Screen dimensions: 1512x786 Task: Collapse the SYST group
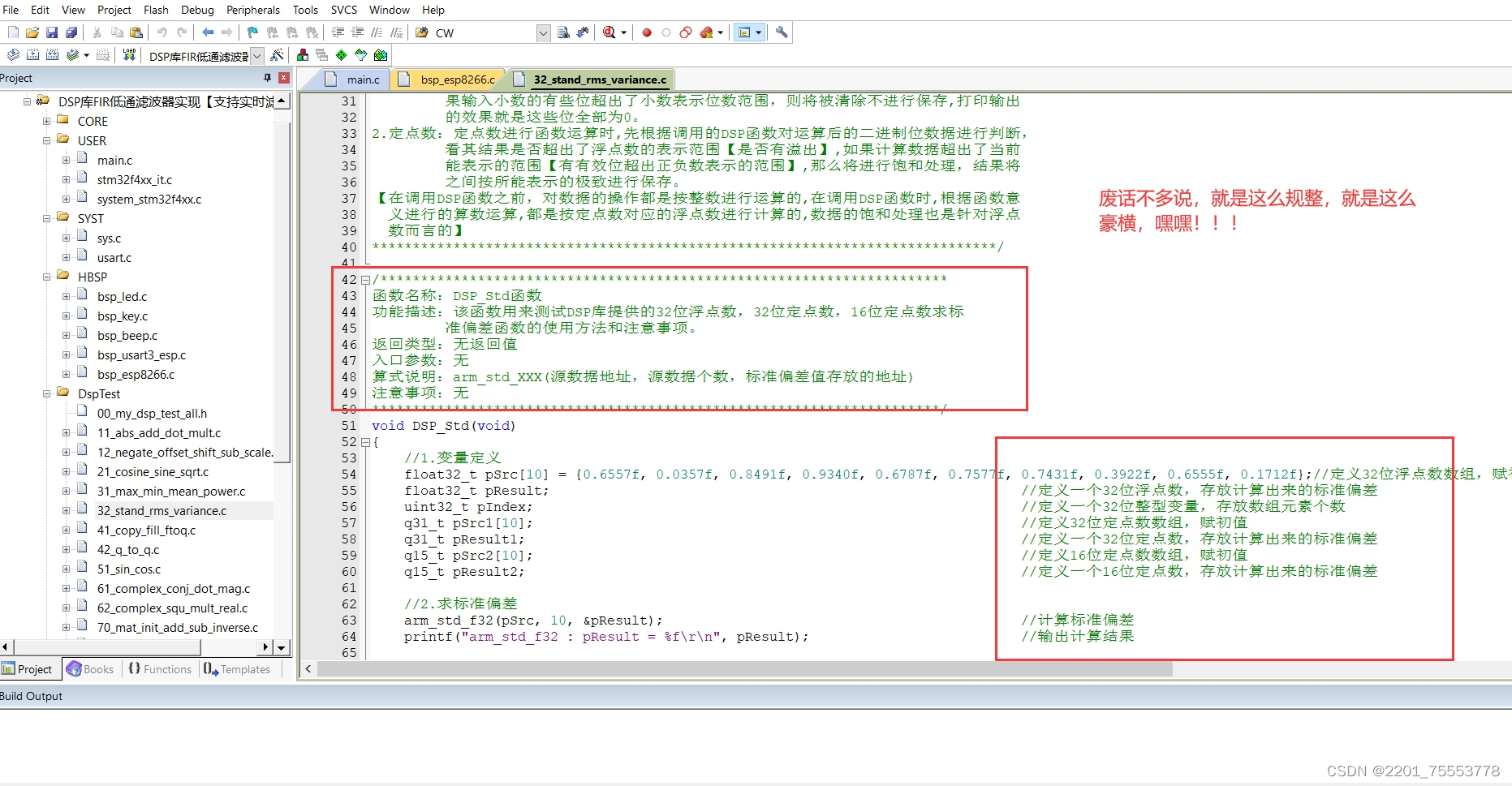point(47,218)
